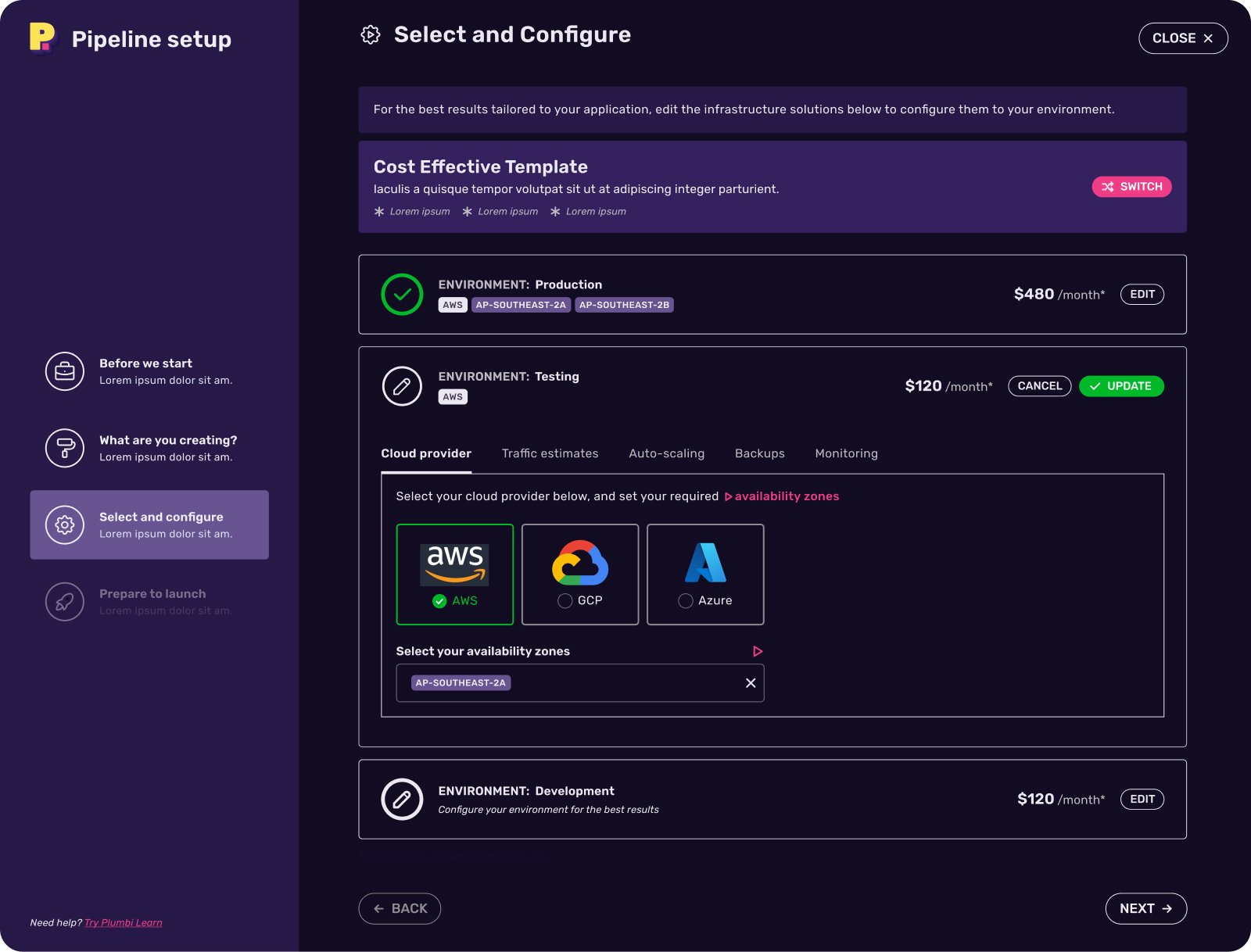Click the pencil icon on Development environment
Image resolution: width=1251 pixels, height=952 pixels.
pyautogui.click(x=402, y=799)
